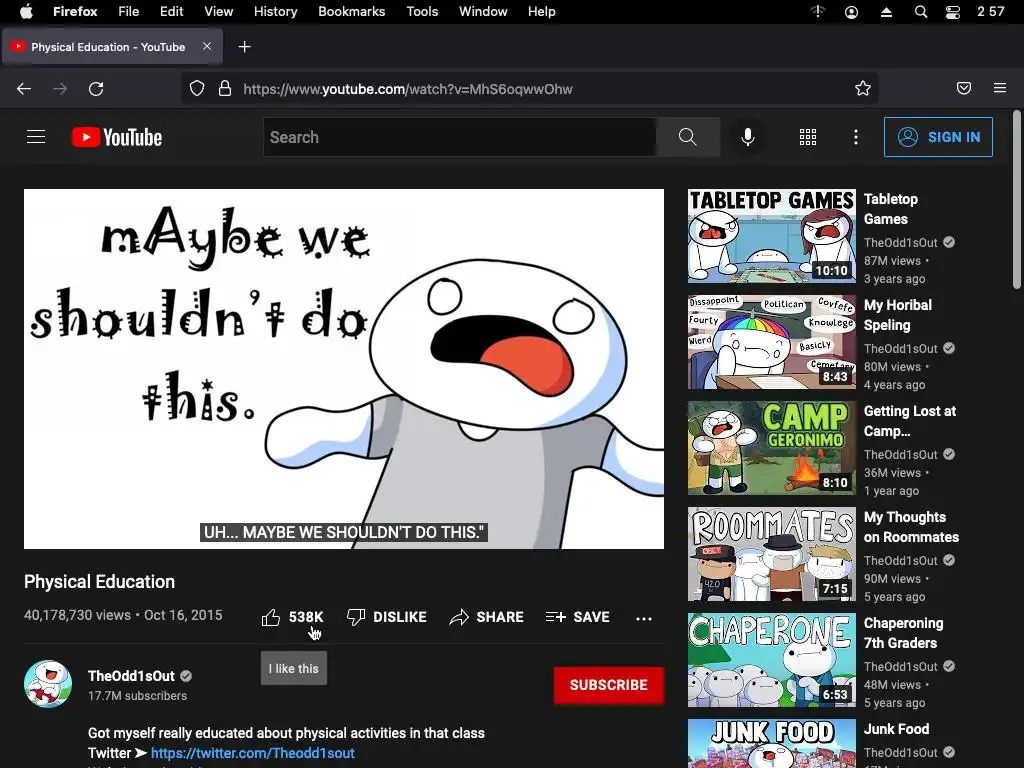The width and height of the screenshot is (1024, 768).
Task: Click the eject menu bar icon
Action: point(886,12)
